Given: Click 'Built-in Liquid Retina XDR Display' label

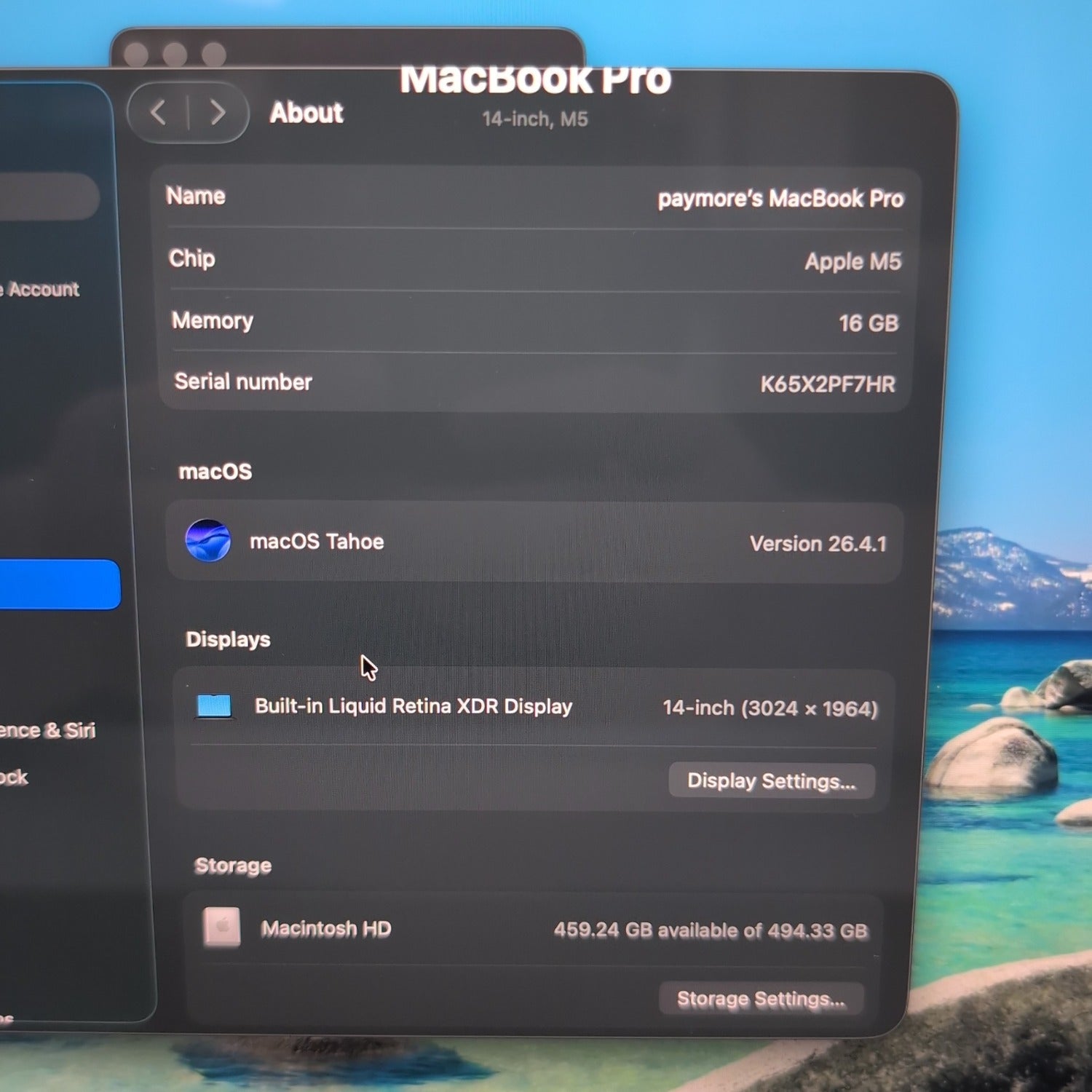Looking at the screenshot, I should pyautogui.click(x=414, y=706).
